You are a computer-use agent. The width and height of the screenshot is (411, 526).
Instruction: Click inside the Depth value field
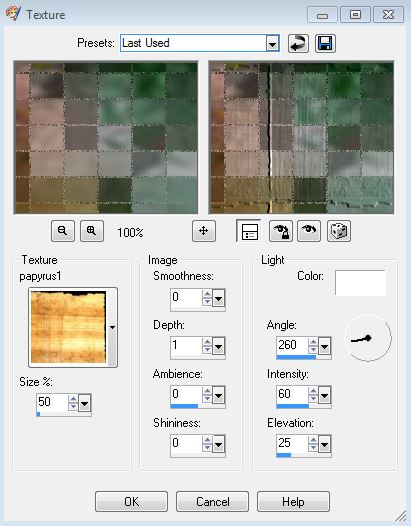[x=186, y=346]
